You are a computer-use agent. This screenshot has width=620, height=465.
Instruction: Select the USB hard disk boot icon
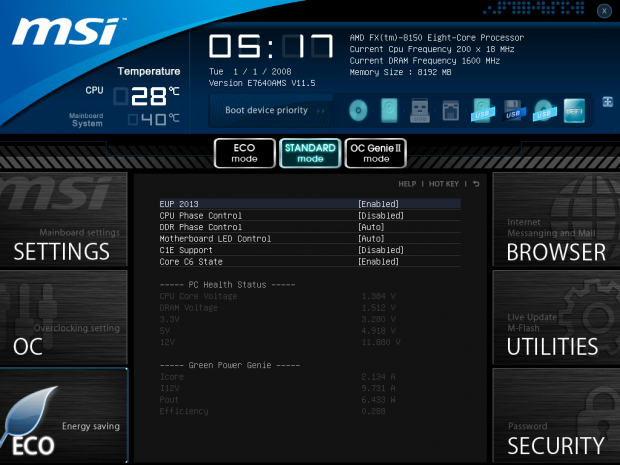[482, 110]
